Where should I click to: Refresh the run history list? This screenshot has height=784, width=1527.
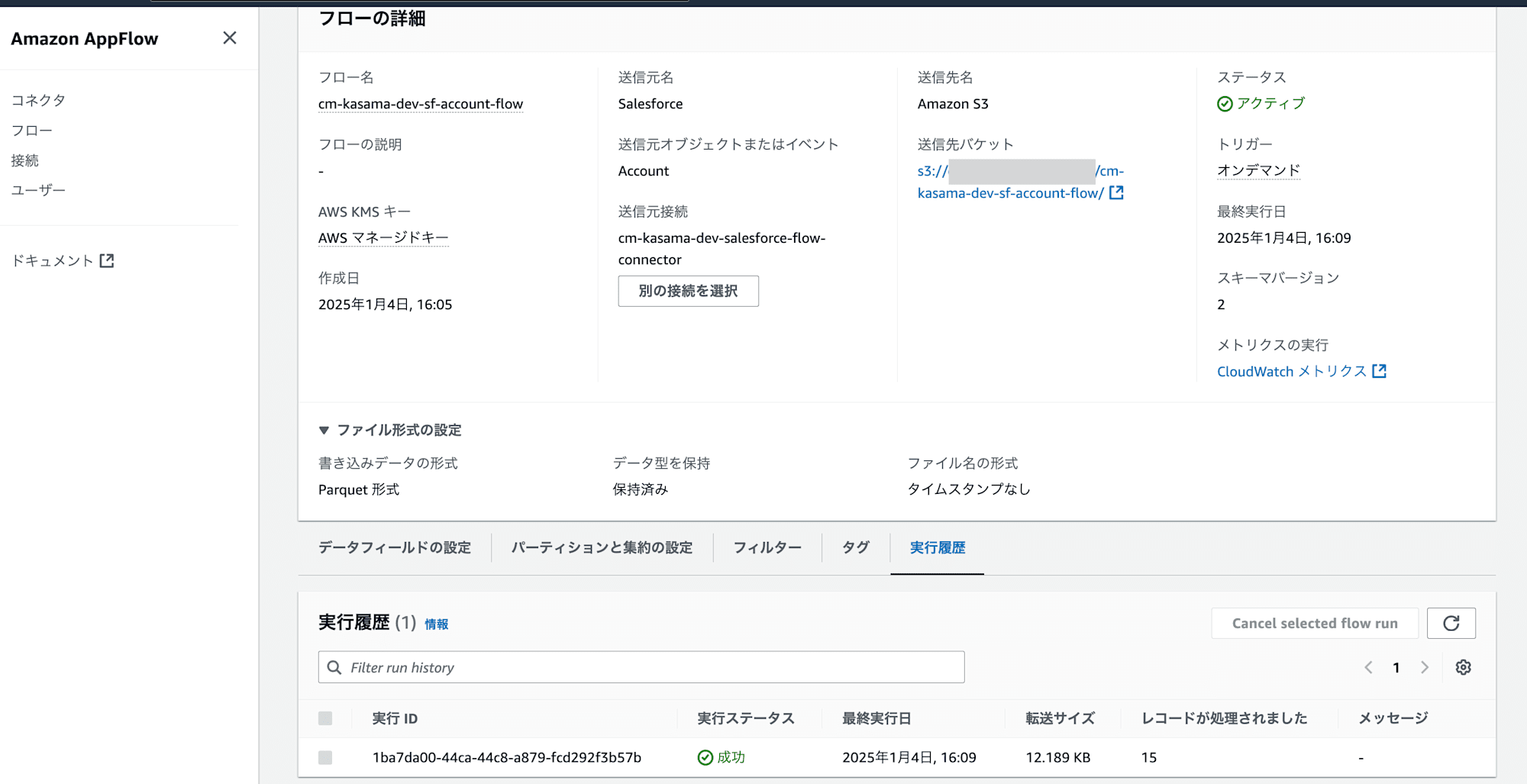(x=1451, y=623)
